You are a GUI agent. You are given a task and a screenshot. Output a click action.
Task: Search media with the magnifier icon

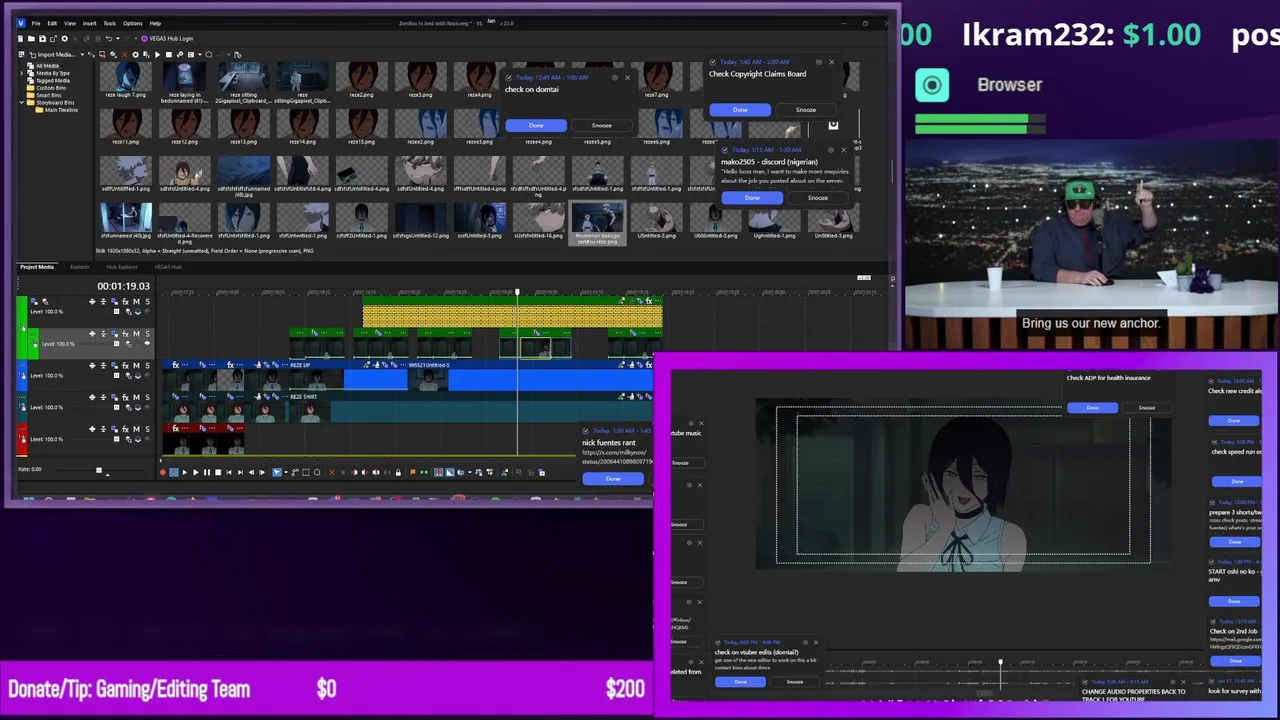(x=208, y=55)
